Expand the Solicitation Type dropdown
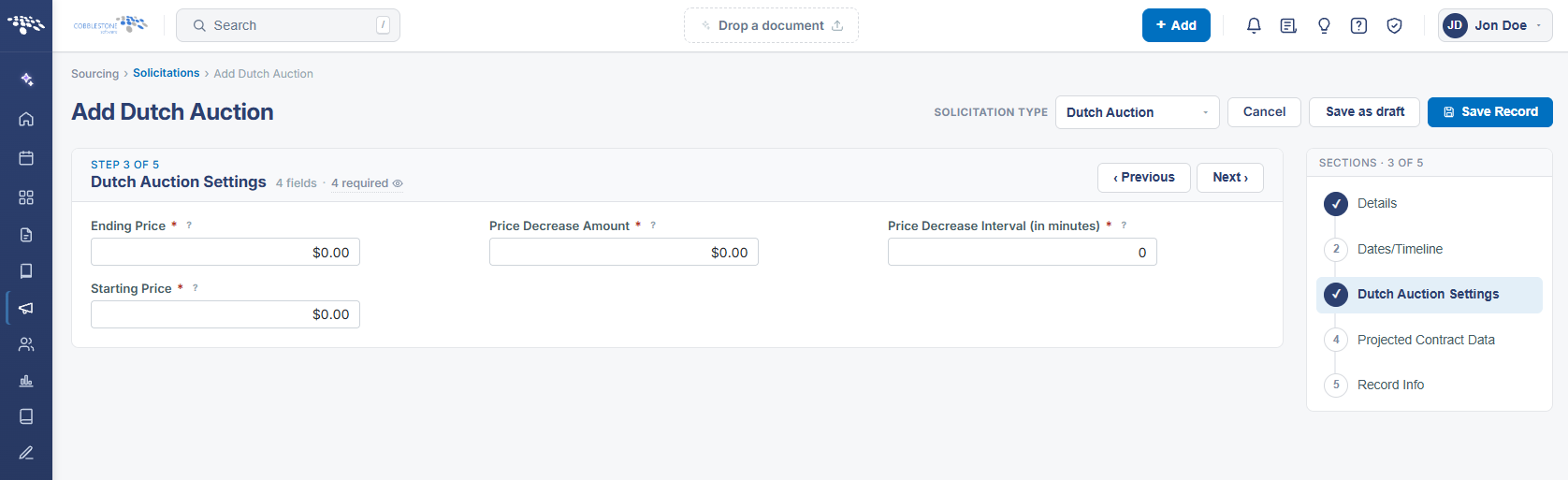Viewport: 1568px width, 480px height. click(1137, 112)
